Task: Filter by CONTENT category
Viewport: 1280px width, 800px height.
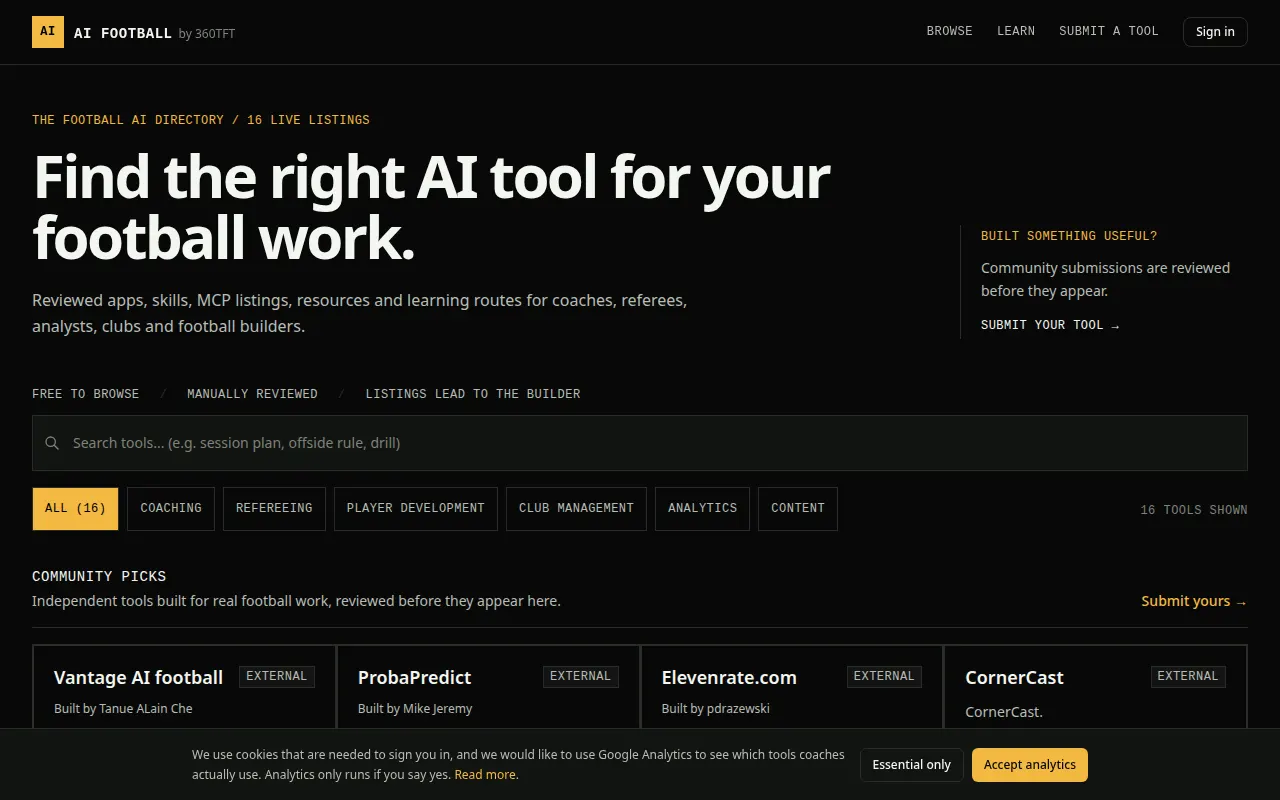Action: [x=798, y=508]
